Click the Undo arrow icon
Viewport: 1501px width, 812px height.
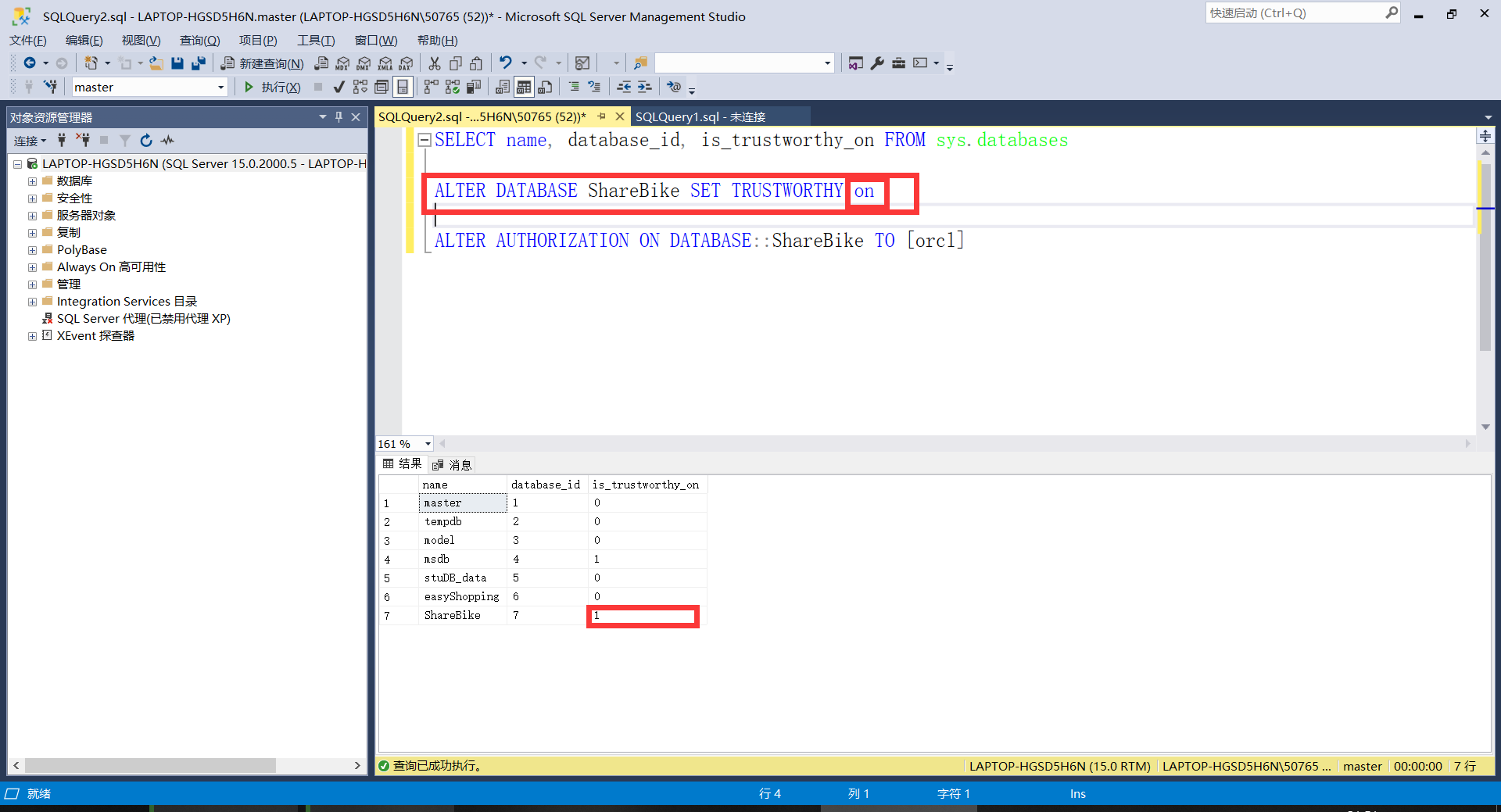pyautogui.click(x=505, y=63)
